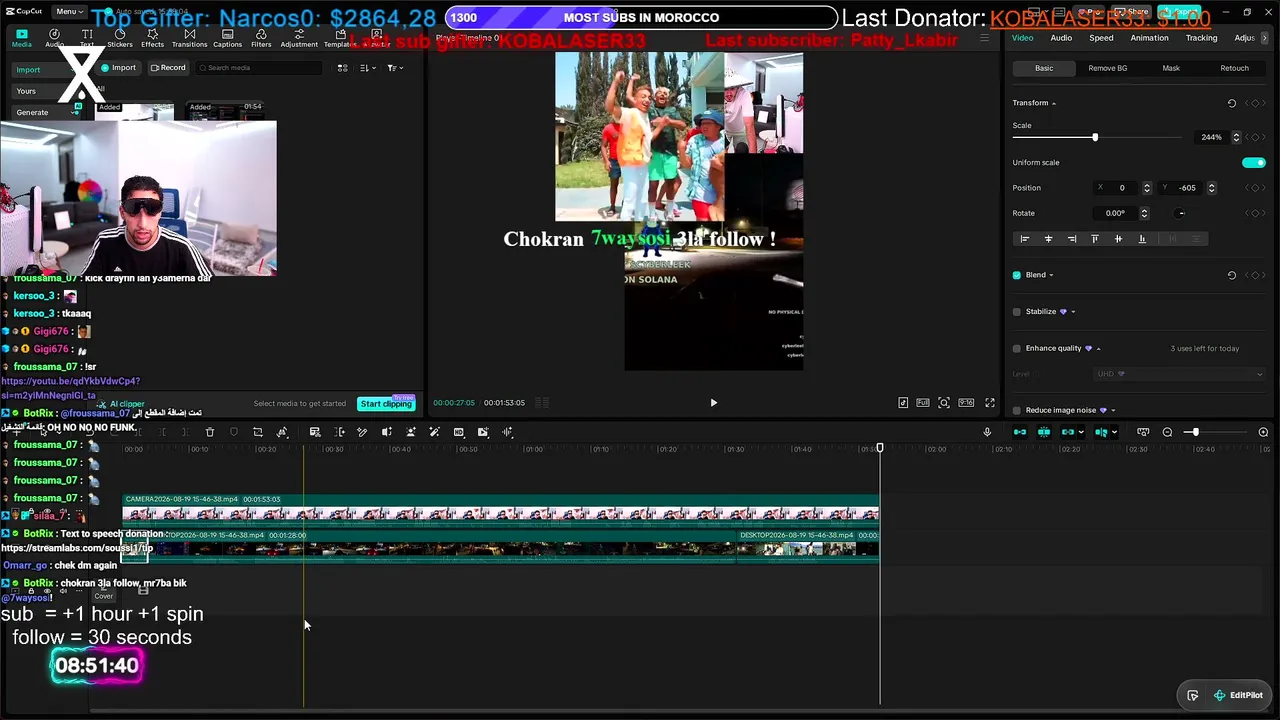Align clip to the left
This screenshot has height=720, width=1280.
[1024, 239]
